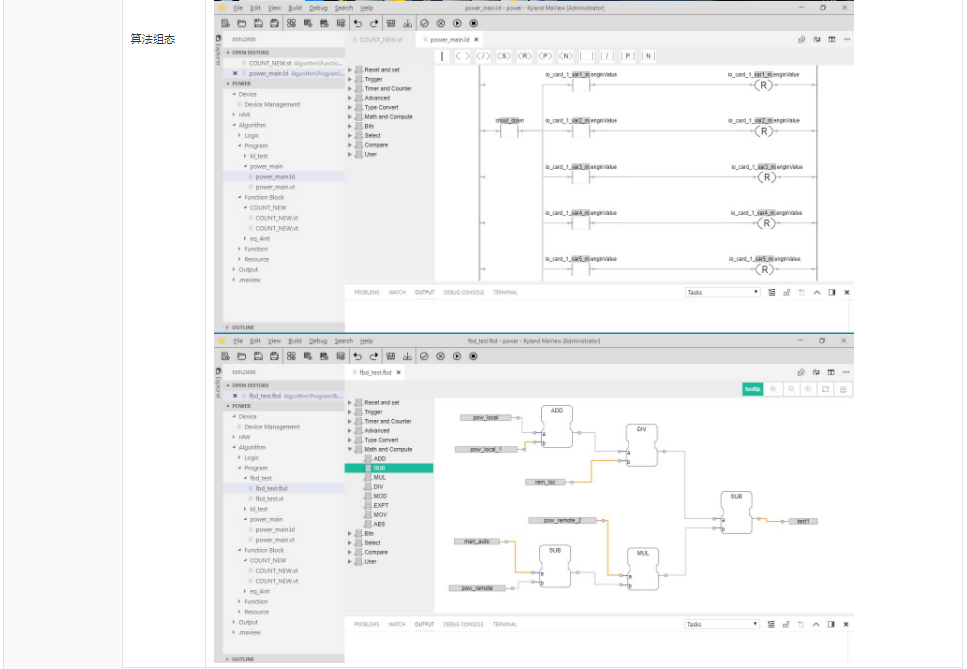The image size is (967, 669).
Task: Click the print icon in the FBD editor toolbar
Action: click(x=843, y=389)
